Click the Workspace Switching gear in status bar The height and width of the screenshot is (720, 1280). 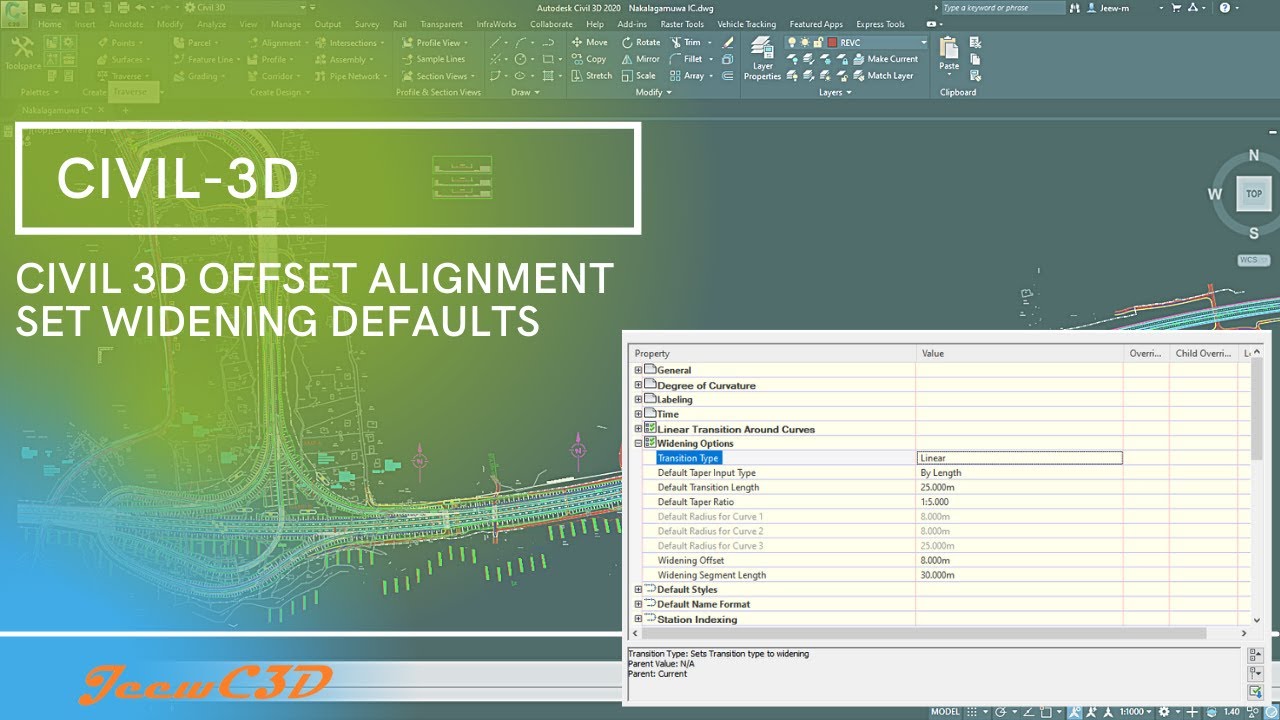pos(1163,712)
